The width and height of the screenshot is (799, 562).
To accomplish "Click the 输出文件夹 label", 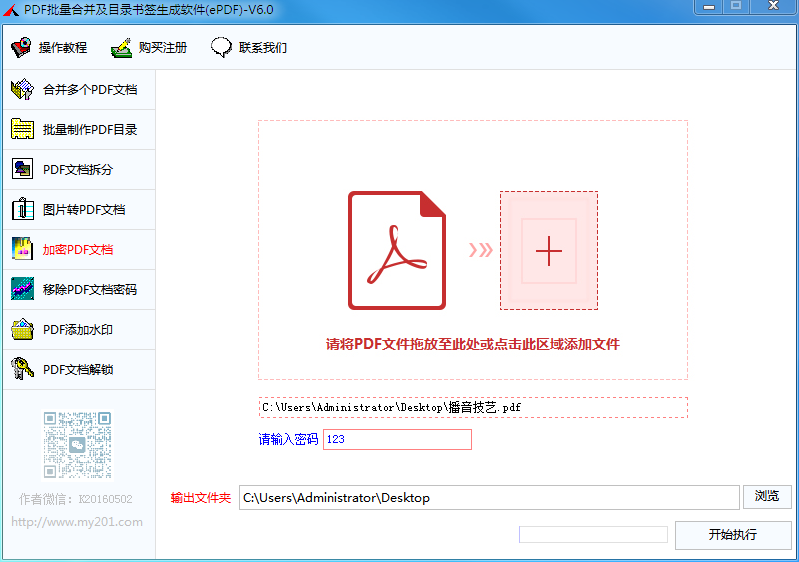I will [x=201, y=498].
